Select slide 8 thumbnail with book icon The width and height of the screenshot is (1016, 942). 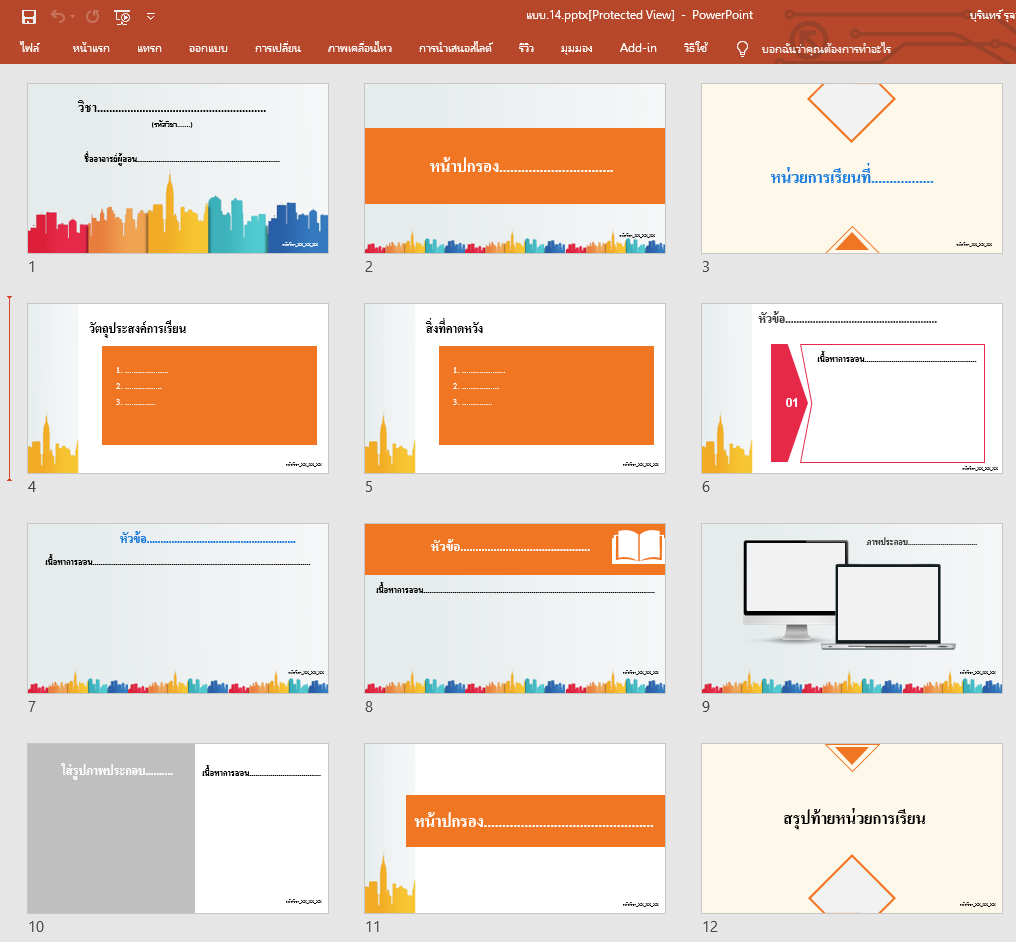[514, 608]
